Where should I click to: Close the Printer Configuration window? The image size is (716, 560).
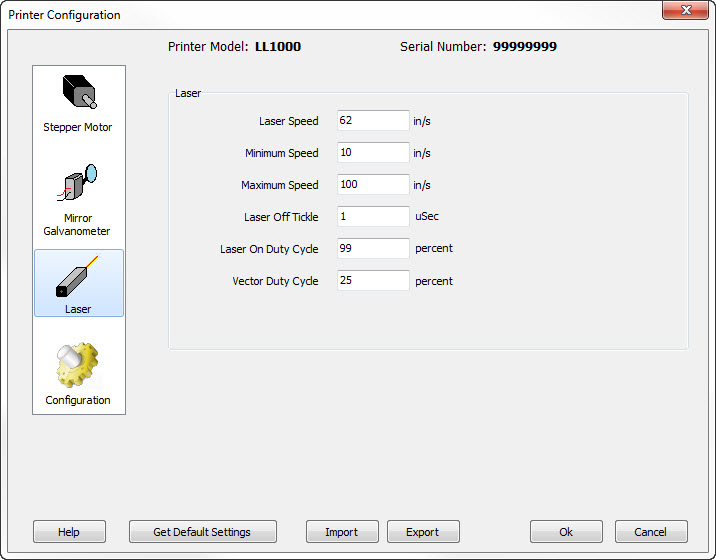(684, 10)
